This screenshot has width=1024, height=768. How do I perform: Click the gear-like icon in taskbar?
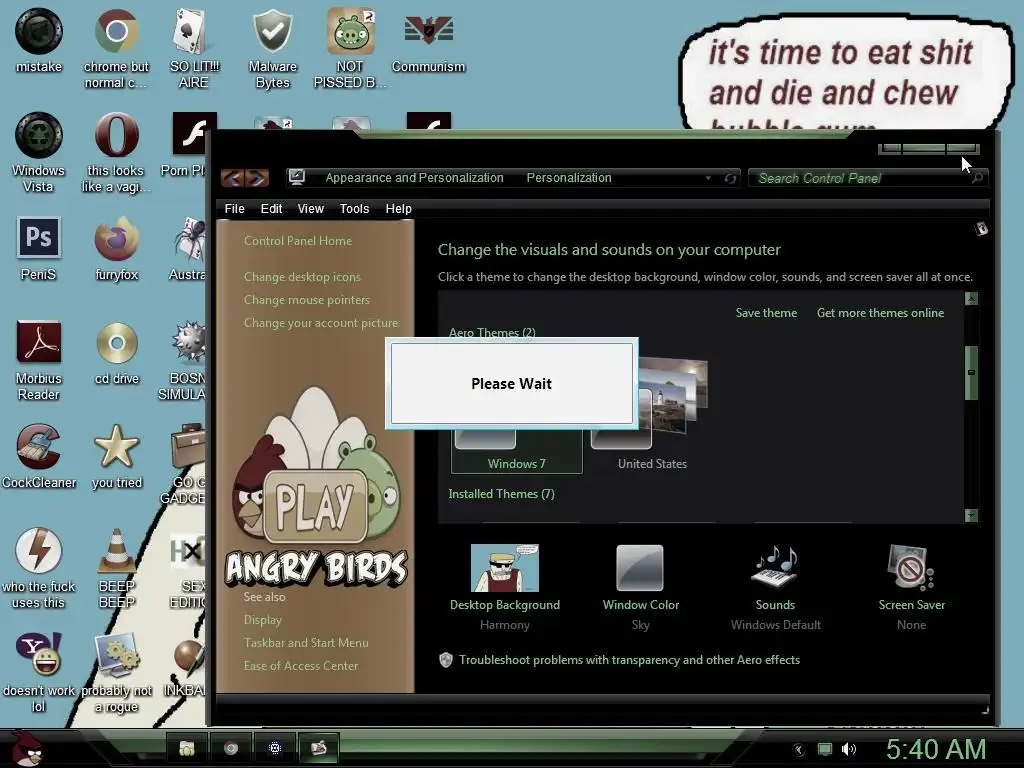274,748
